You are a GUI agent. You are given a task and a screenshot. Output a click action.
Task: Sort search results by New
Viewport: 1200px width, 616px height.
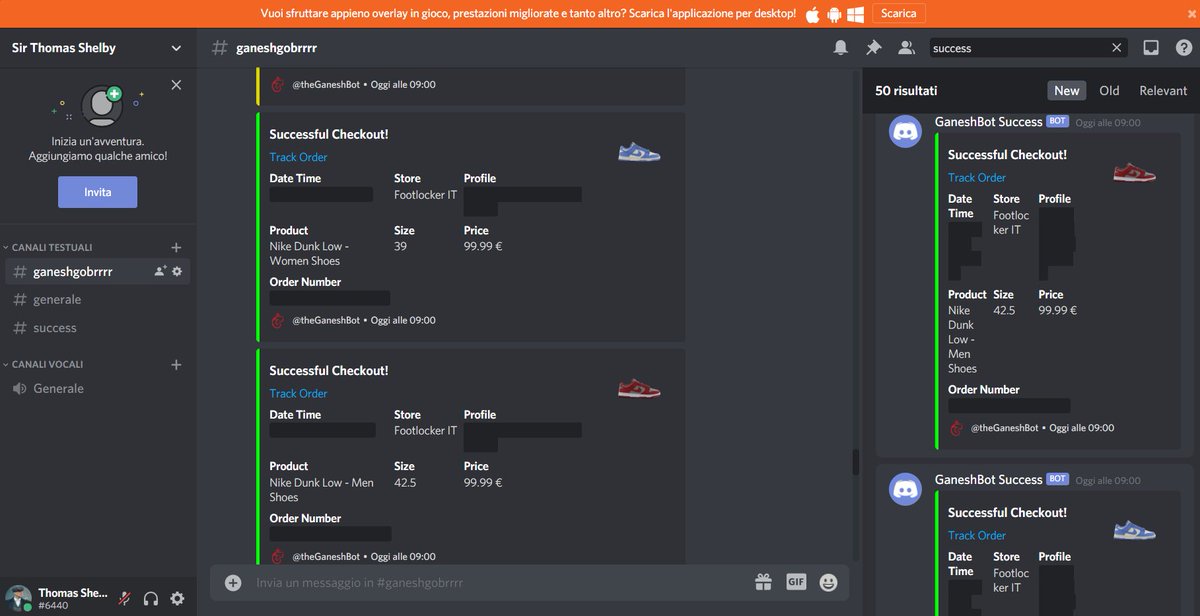tap(1067, 90)
